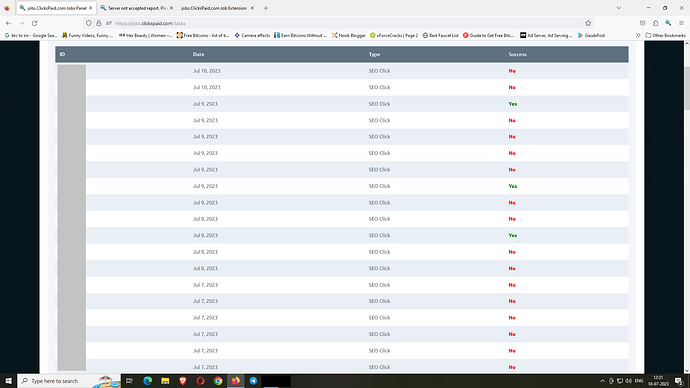Click the page vertical scrollbar thumb

pyautogui.click(x=687, y=88)
